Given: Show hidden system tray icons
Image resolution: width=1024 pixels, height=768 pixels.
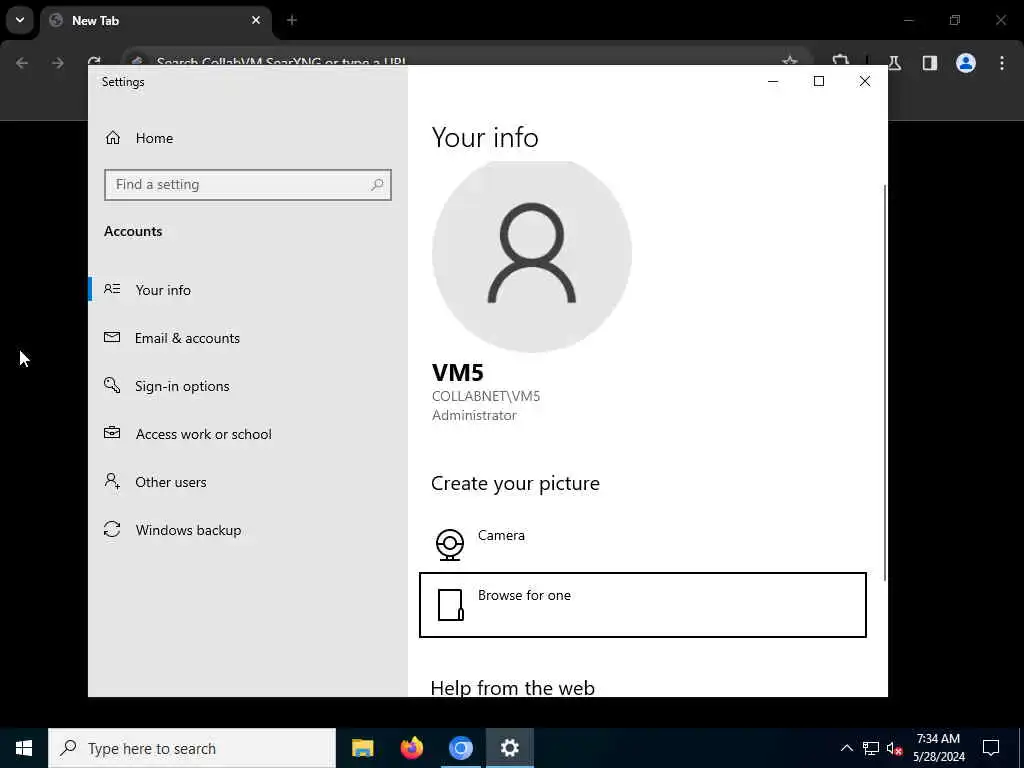Looking at the screenshot, I should click(x=846, y=748).
